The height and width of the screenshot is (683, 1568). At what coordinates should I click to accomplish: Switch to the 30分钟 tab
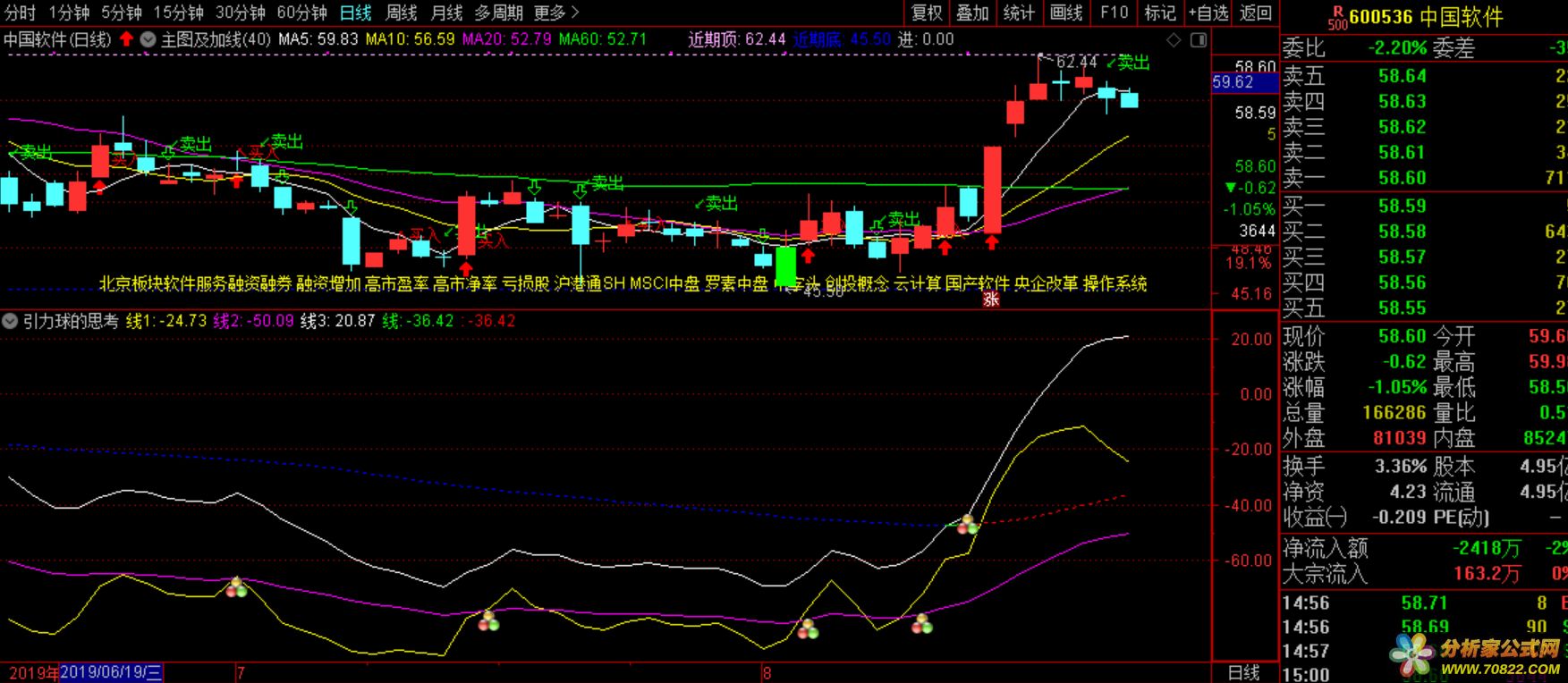tap(240, 13)
